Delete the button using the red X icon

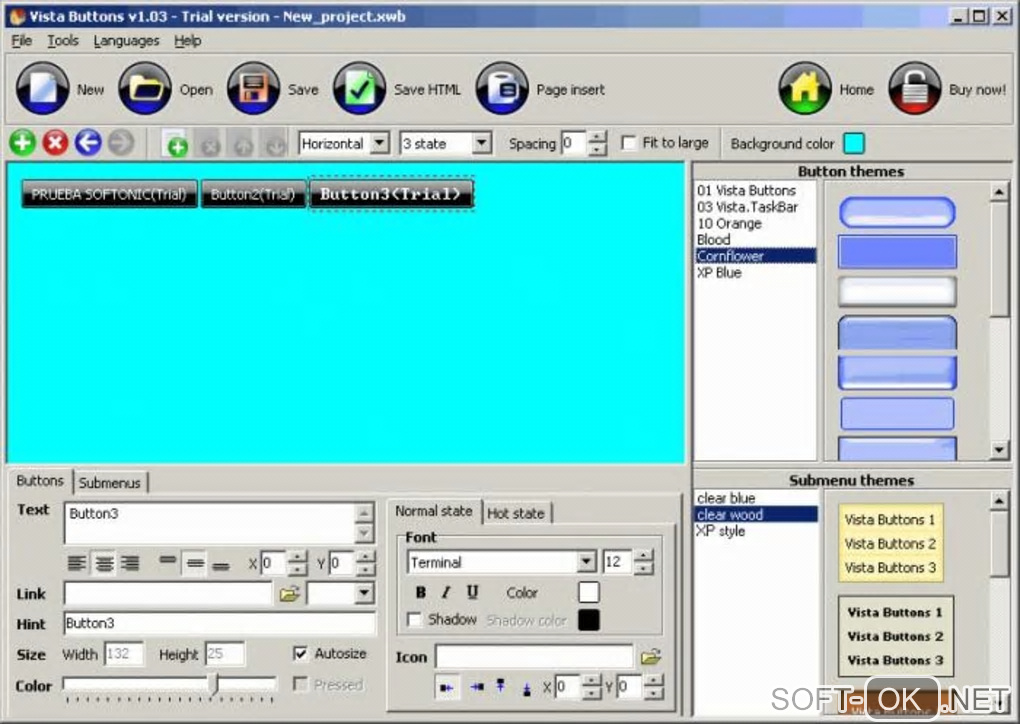pyautogui.click(x=55, y=142)
